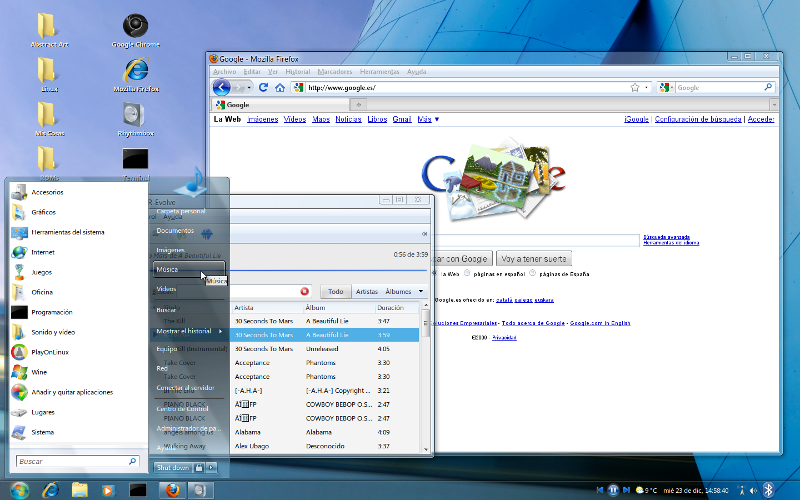The image size is (800, 500).
Task: Click the lock button beside Shut down
Action: pos(199,467)
